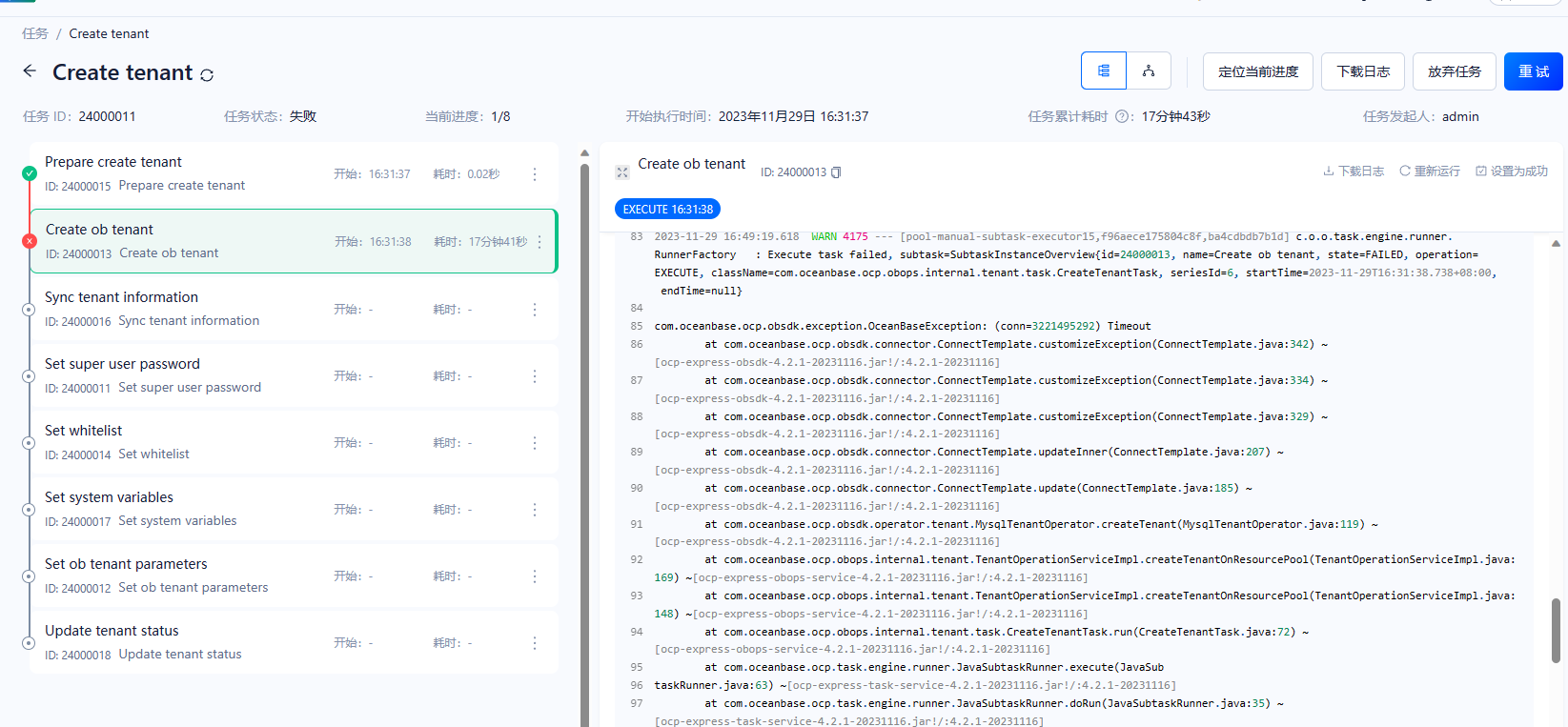Switch to the list view layout

[1104, 71]
